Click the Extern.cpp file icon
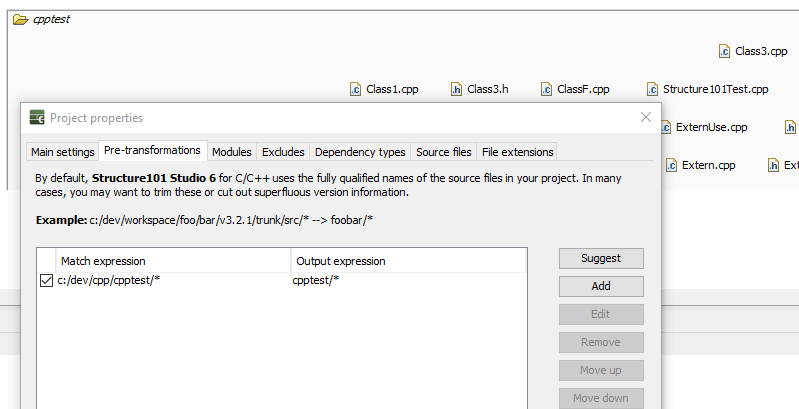The width and height of the screenshot is (799, 409). (671, 165)
